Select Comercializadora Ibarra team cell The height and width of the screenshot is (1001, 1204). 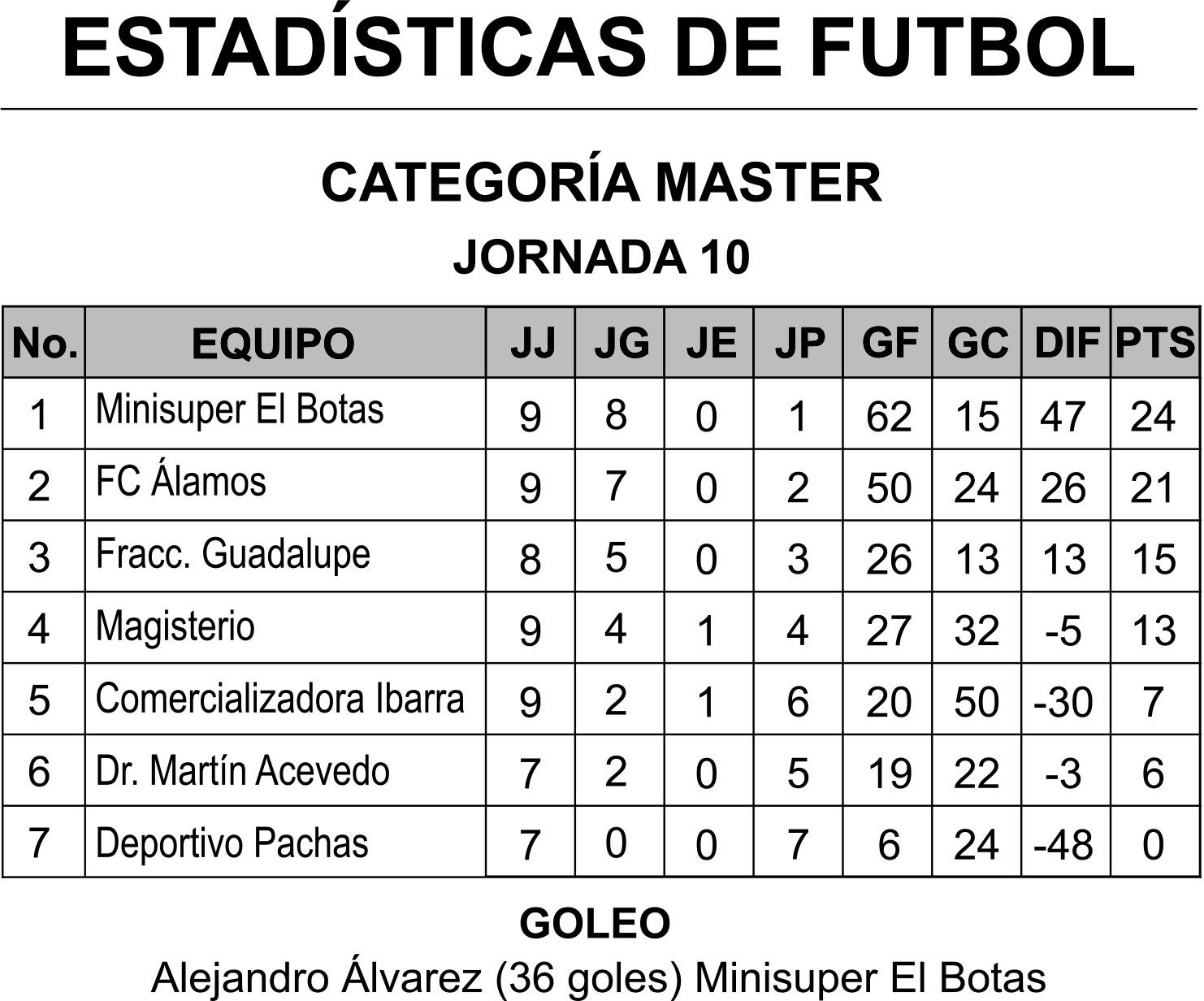coord(279,699)
